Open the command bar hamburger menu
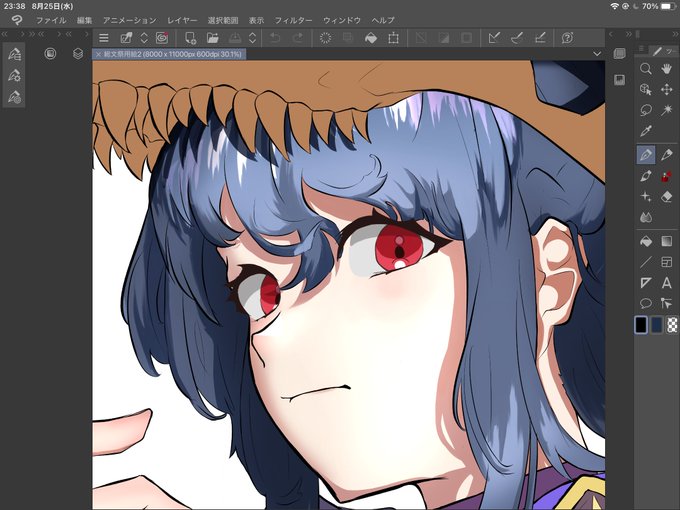Screen dimensions: 680x510 (104, 38)
